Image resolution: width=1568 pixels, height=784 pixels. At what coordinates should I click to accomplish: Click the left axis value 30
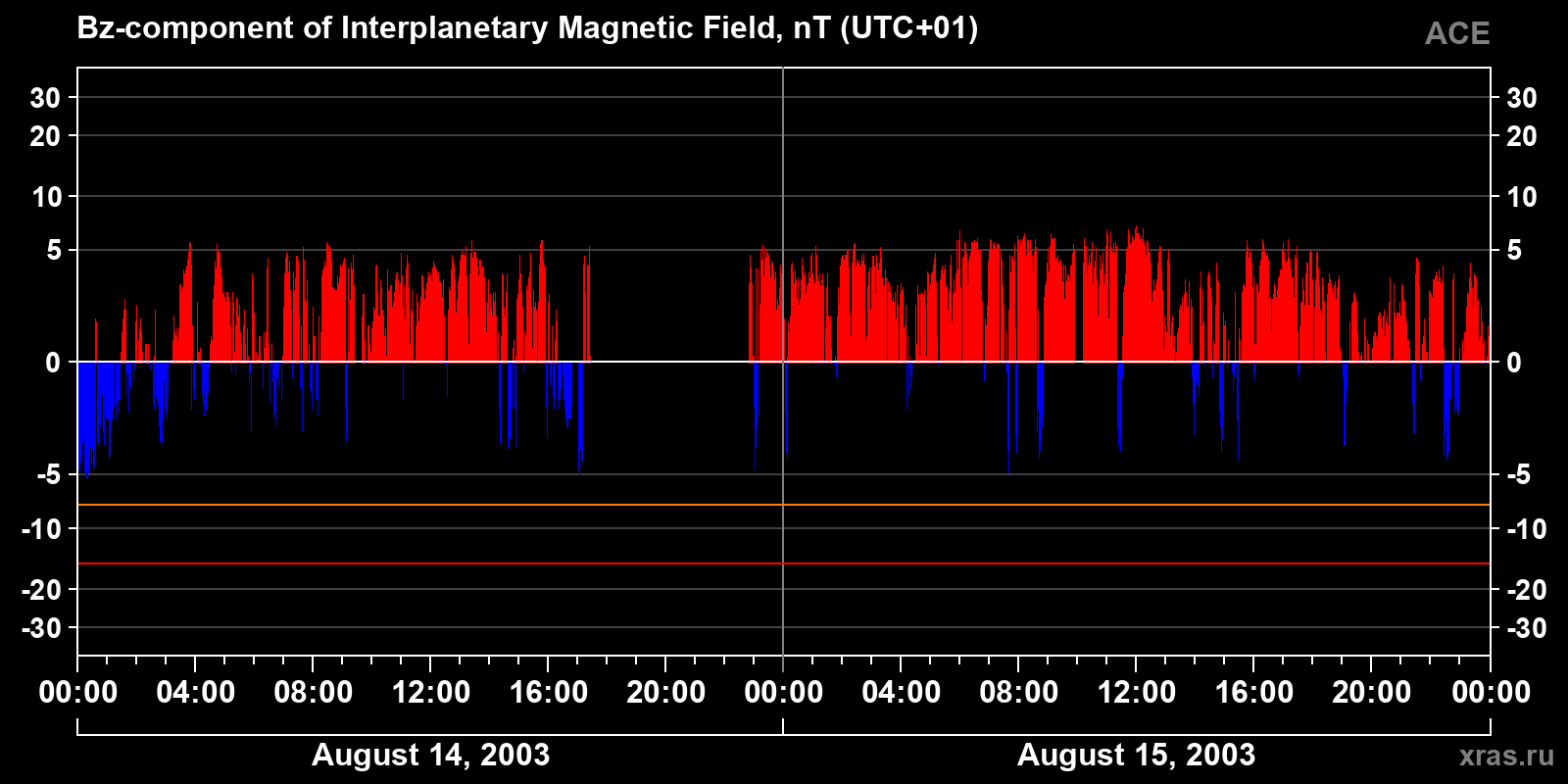pyautogui.click(x=45, y=98)
